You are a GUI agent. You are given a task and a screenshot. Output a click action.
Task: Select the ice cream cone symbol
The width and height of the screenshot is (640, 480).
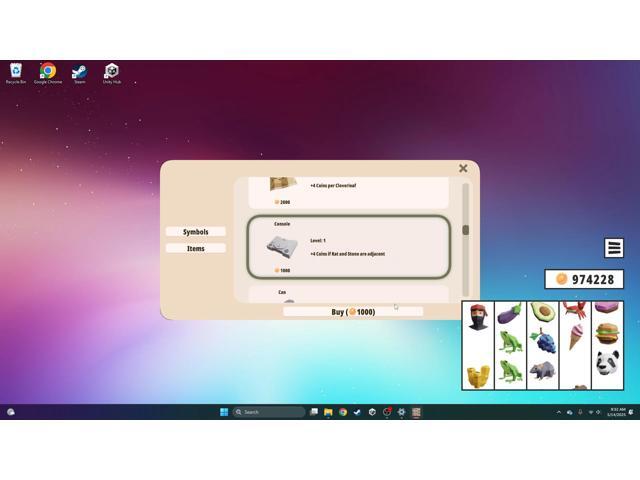pos(576,338)
